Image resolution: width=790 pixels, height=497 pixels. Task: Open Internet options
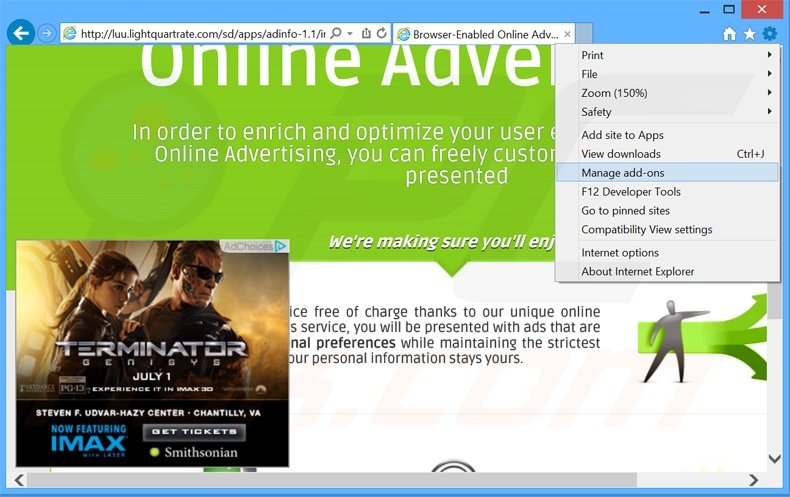[669, 253]
